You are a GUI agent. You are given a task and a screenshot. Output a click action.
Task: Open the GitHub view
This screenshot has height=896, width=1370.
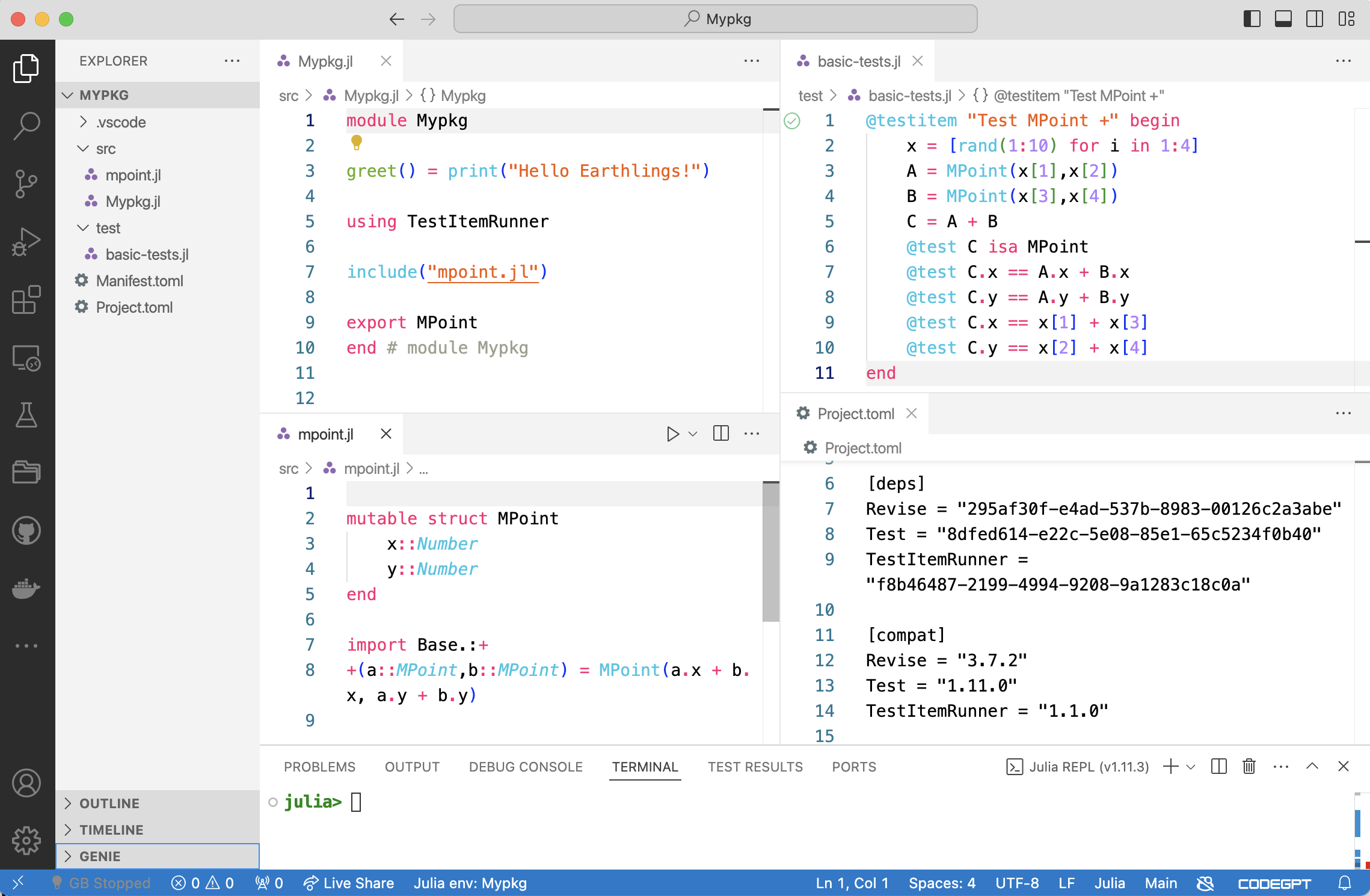(26, 530)
